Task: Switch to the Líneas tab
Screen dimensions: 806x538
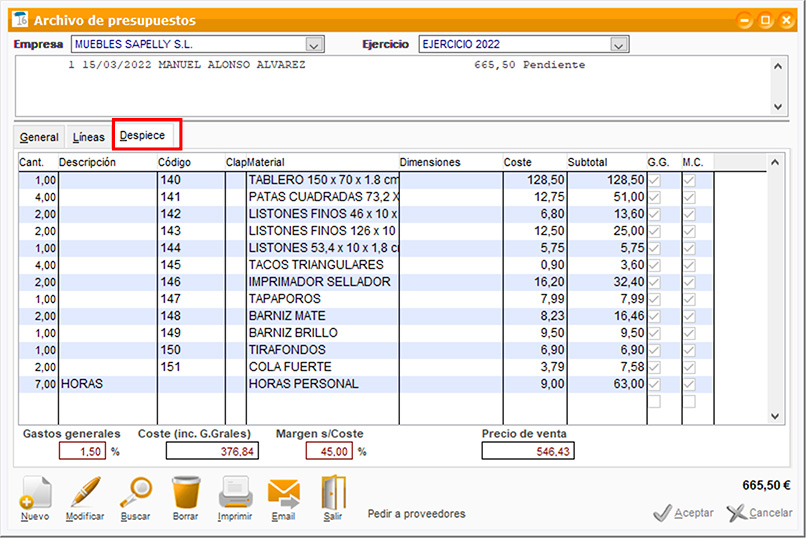Action: [x=88, y=137]
